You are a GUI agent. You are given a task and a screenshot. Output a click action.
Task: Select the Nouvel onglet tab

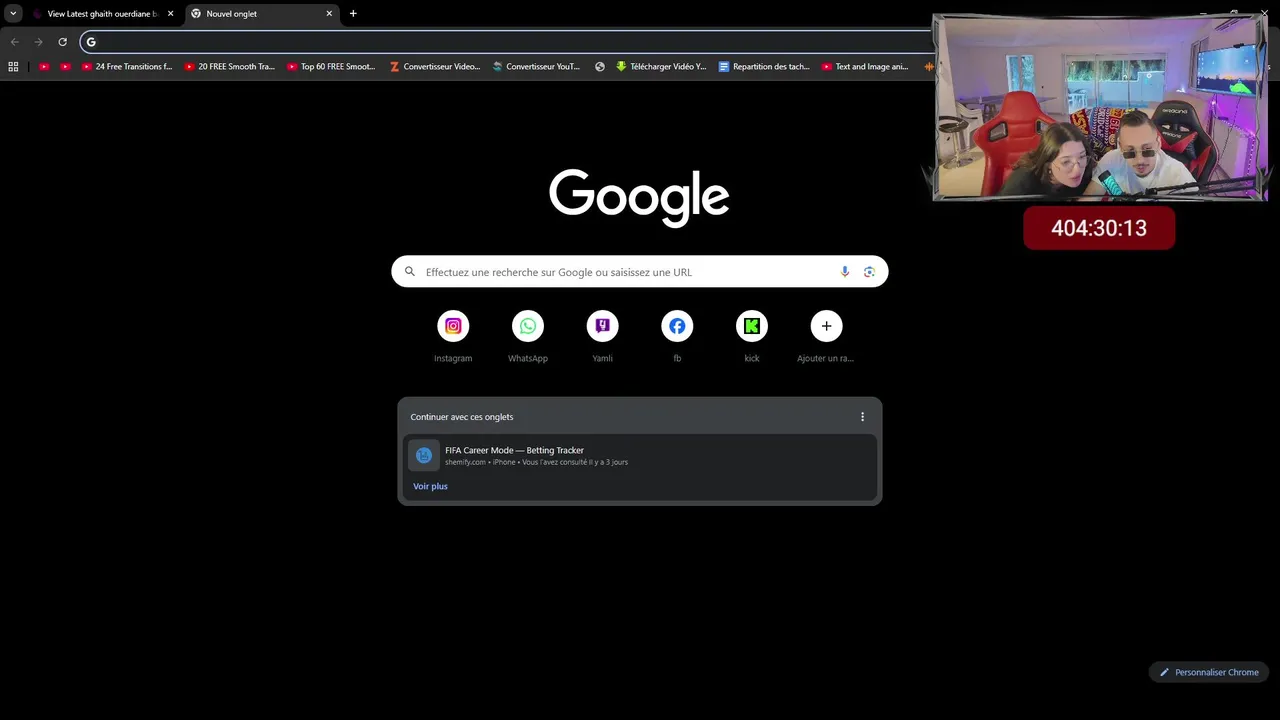click(262, 14)
